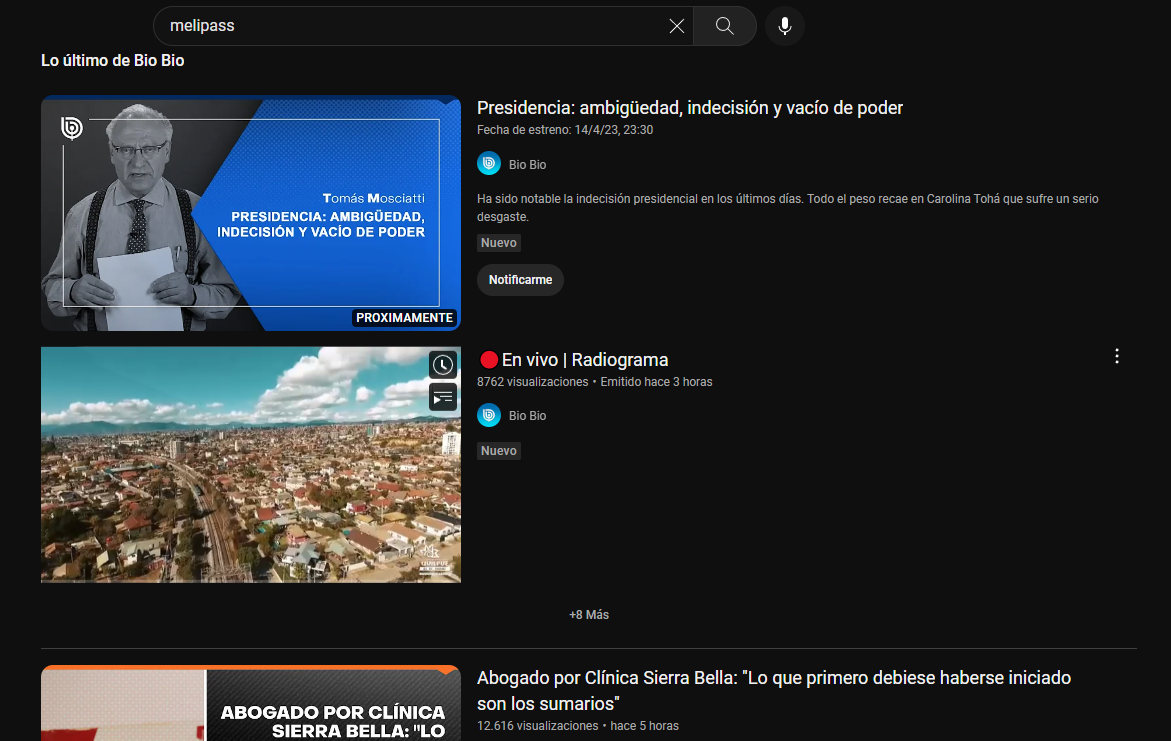Open Abogado por Clínica Sierra Bella thumbnail

click(x=251, y=703)
